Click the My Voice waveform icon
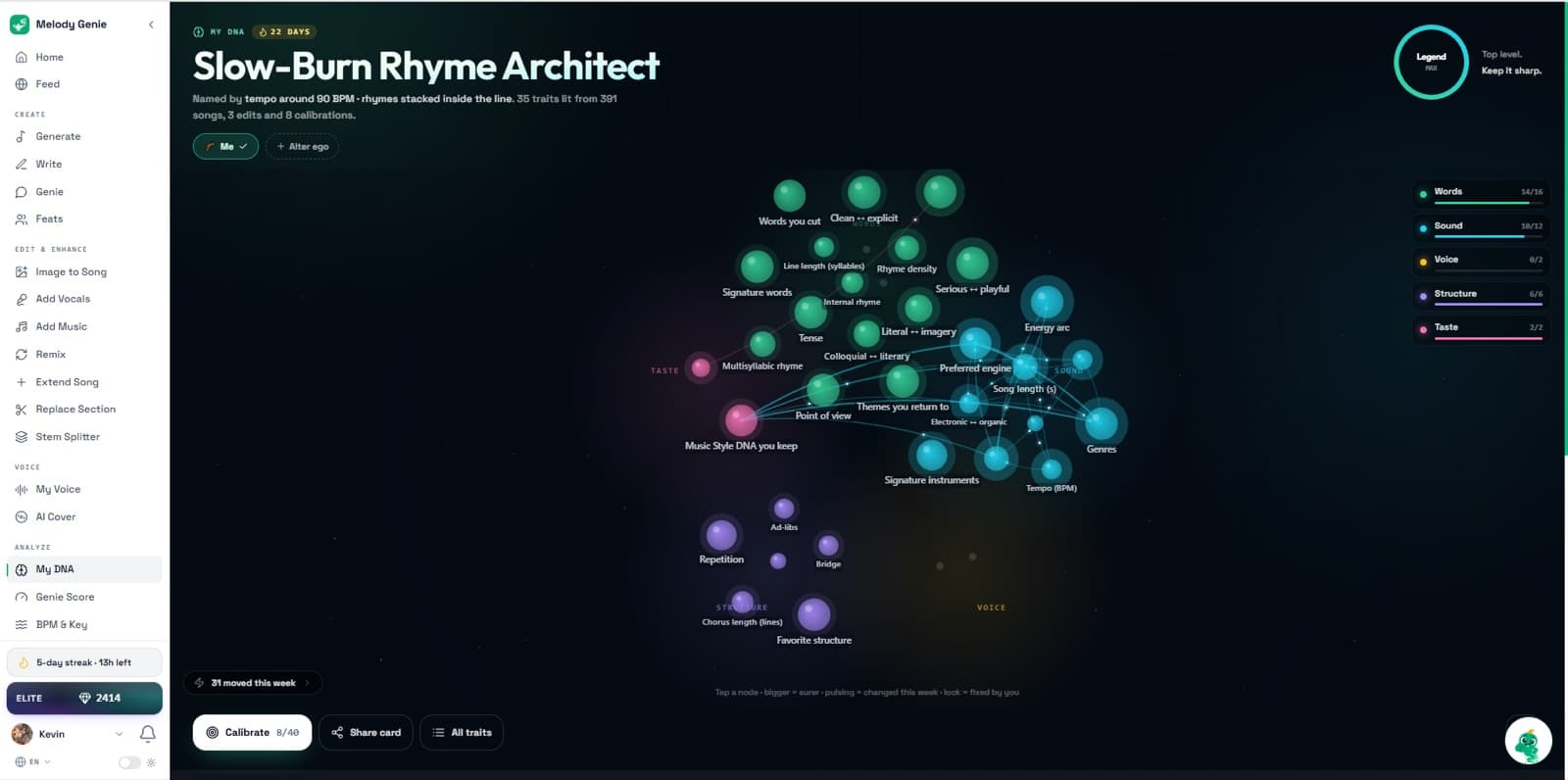 [22, 489]
